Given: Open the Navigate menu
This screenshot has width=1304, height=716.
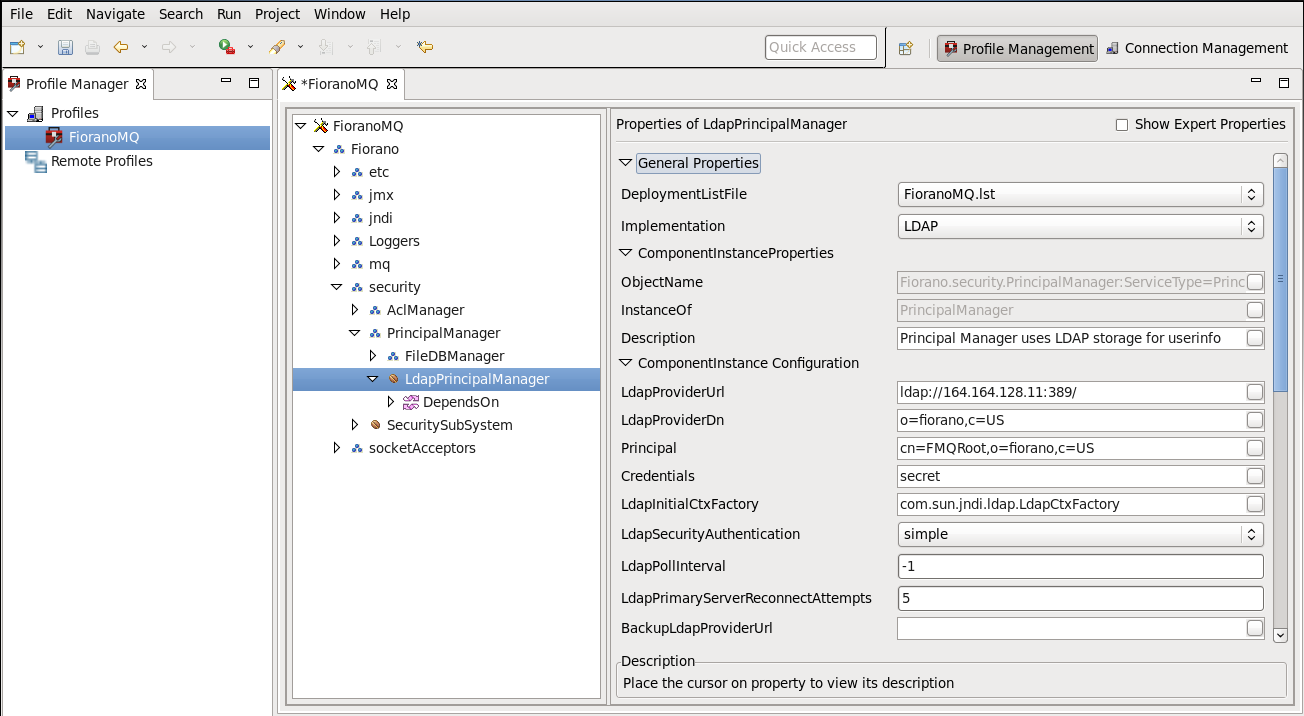Looking at the screenshot, I should pos(115,14).
